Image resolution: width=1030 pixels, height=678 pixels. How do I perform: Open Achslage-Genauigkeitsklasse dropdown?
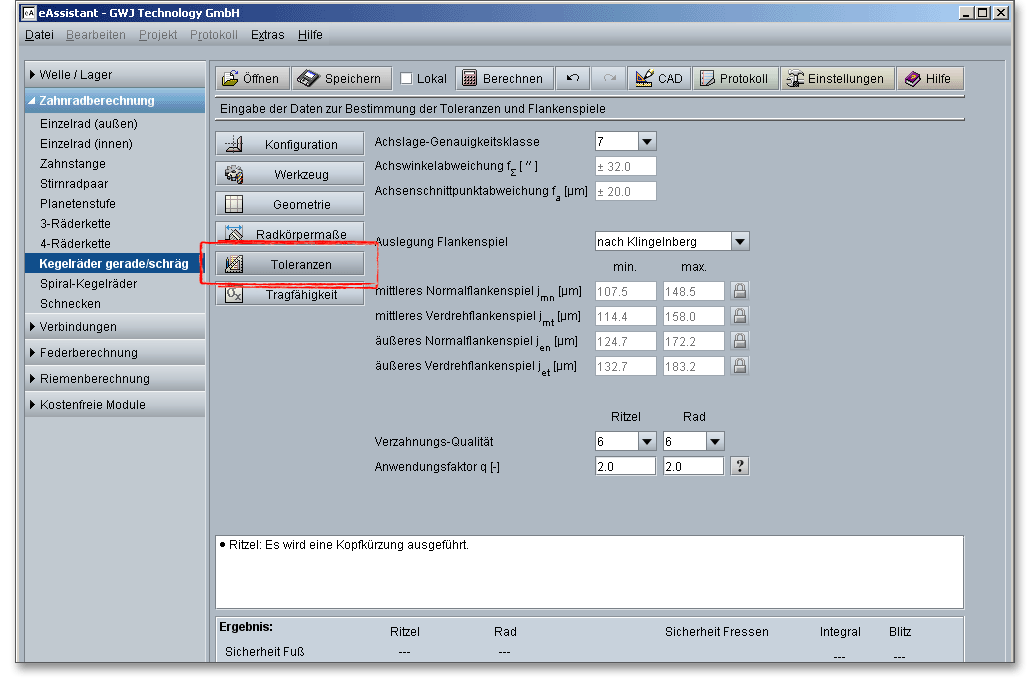[646, 142]
